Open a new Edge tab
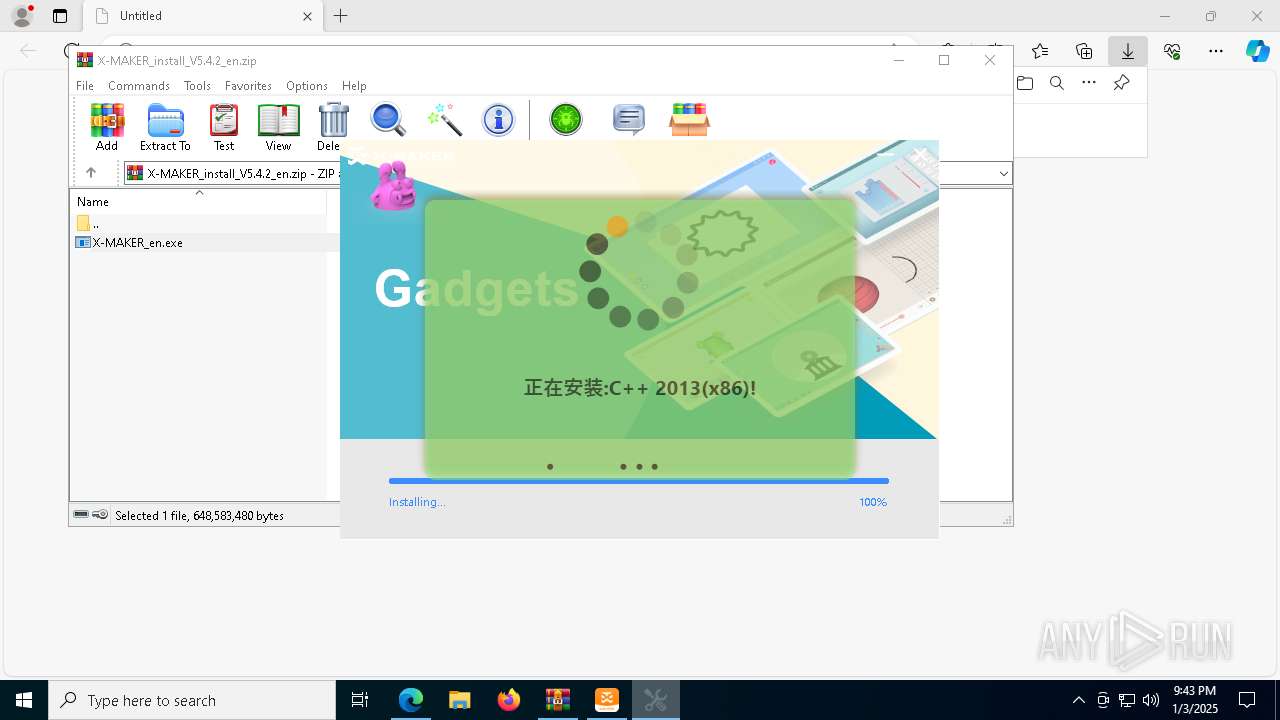 341,16
